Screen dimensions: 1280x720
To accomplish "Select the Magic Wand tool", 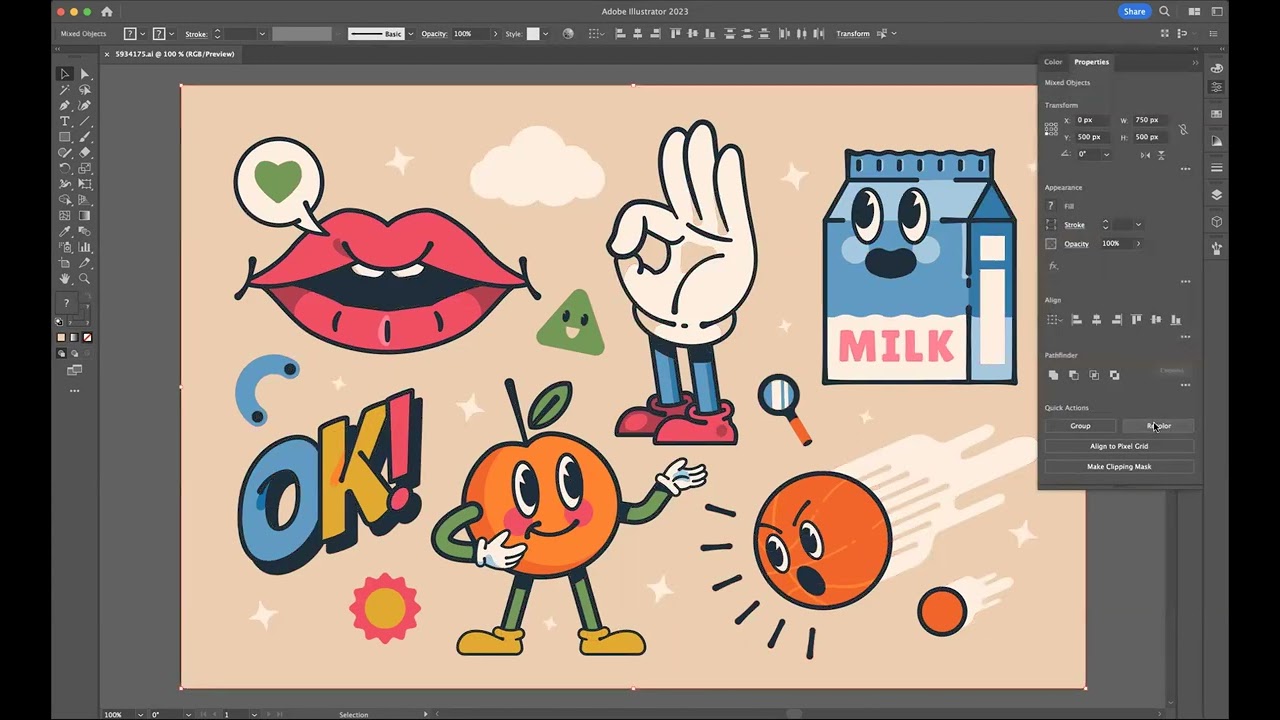I will point(65,90).
